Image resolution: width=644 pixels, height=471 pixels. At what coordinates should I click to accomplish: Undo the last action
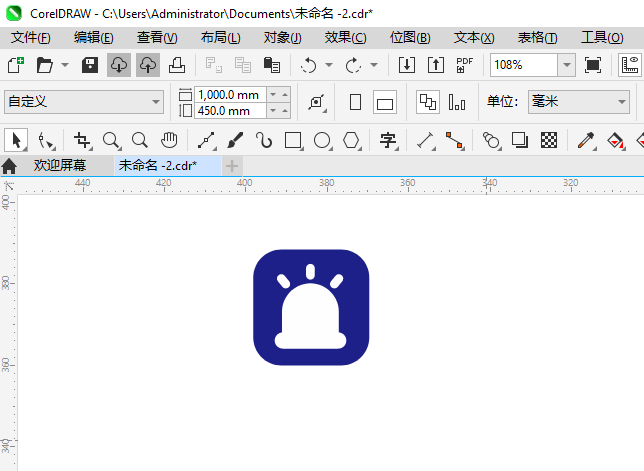308,65
